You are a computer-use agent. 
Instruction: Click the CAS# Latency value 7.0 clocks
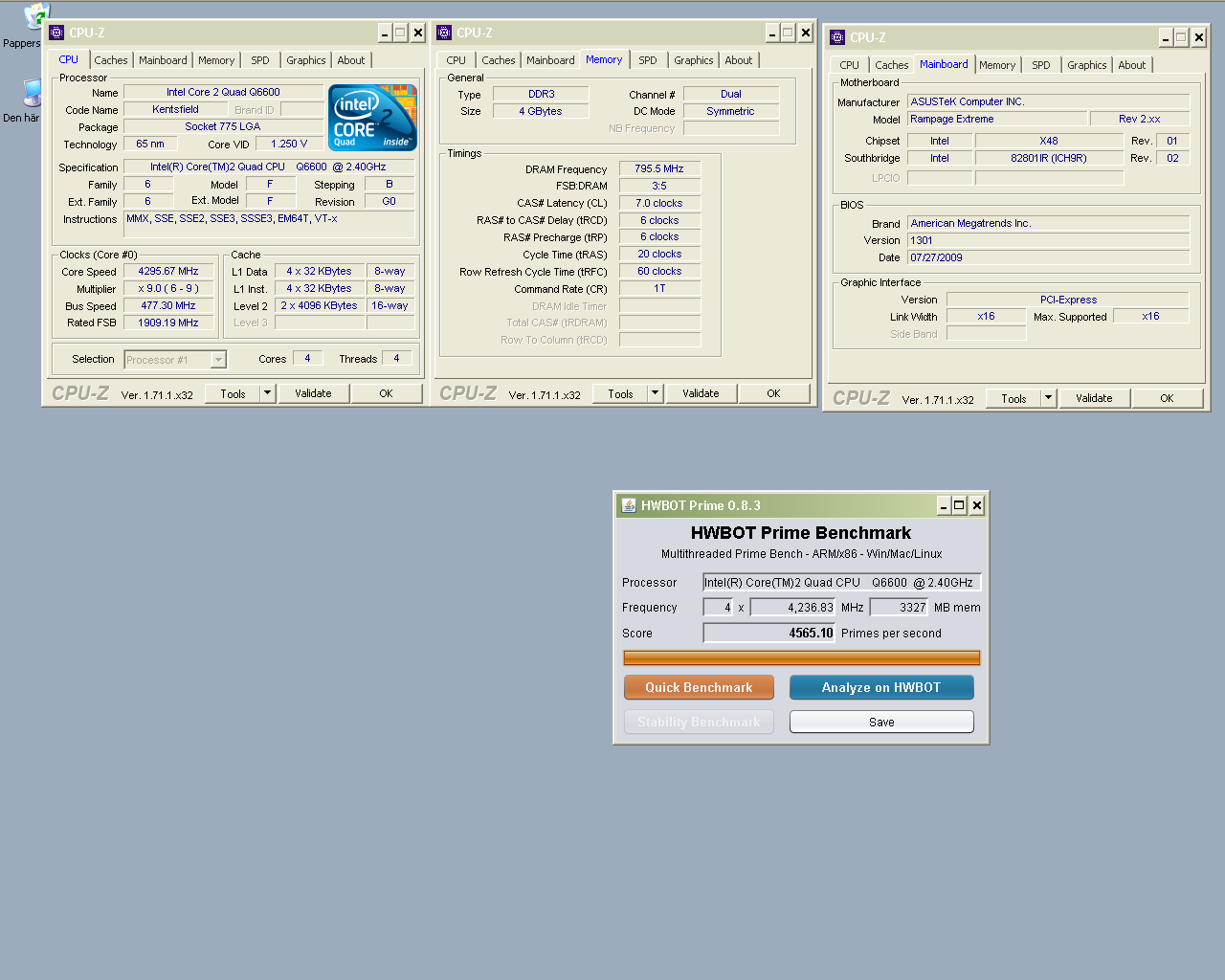[659, 203]
